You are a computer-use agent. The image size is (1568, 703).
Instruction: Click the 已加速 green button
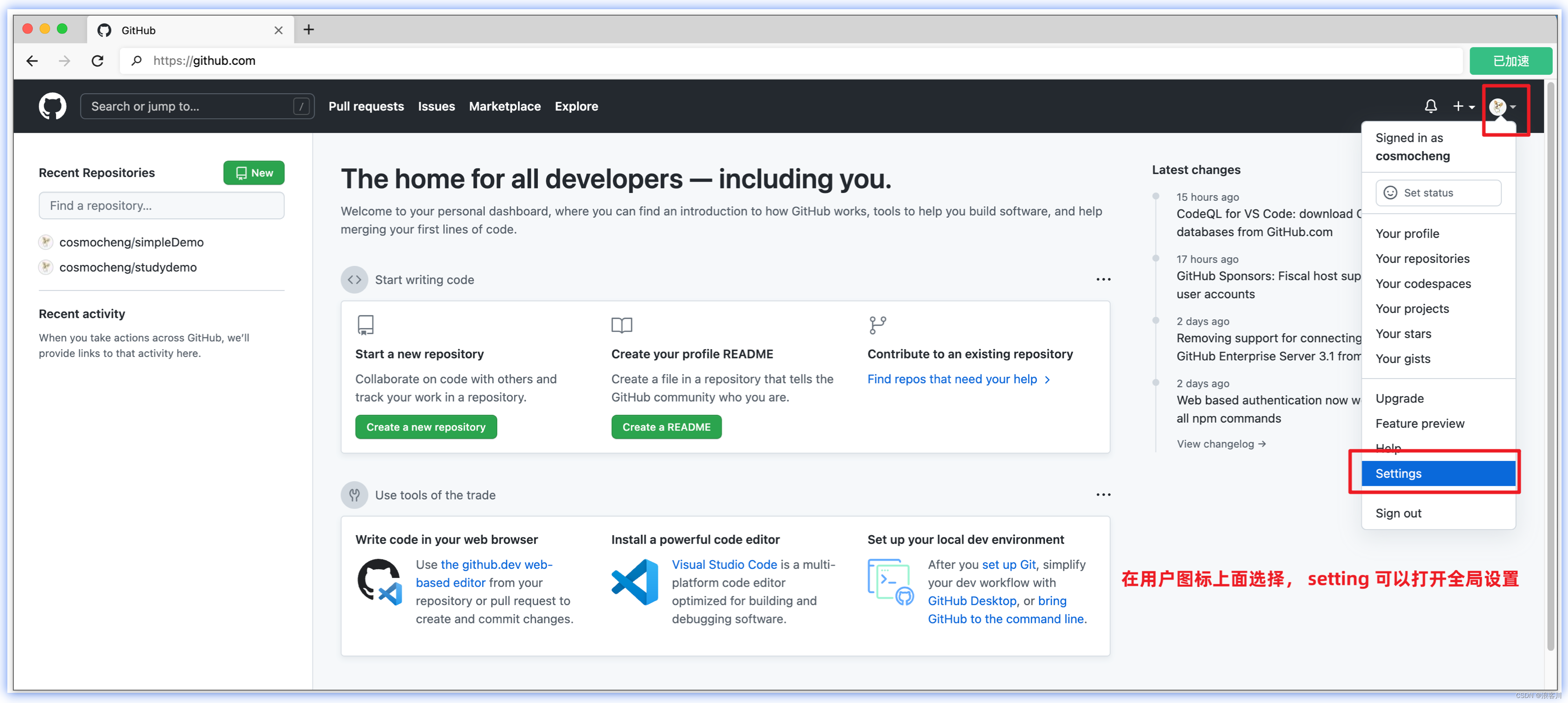(x=1510, y=61)
